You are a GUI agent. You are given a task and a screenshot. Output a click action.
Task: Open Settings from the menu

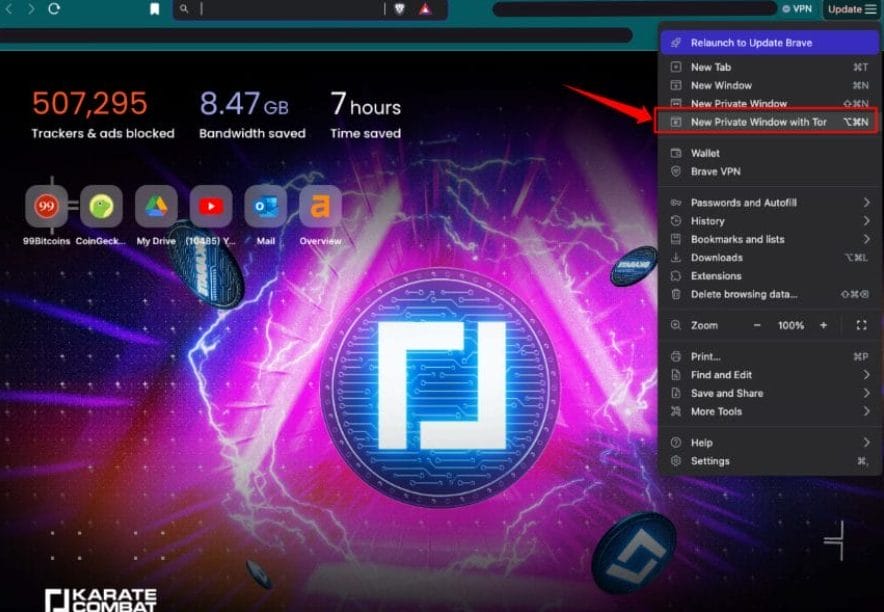[x=770, y=461]
